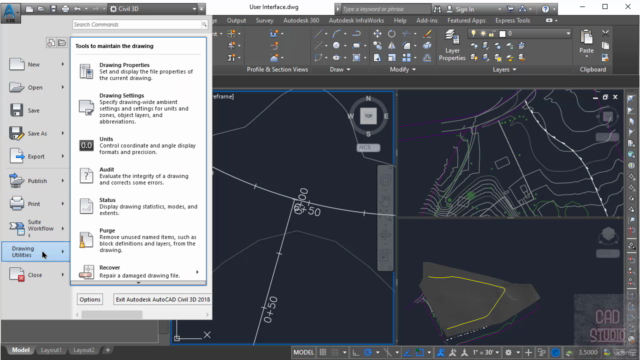Toggle polar tracking in the status bar
The height and width of the screenshot is (360, 640).
(x=368, y=352)
